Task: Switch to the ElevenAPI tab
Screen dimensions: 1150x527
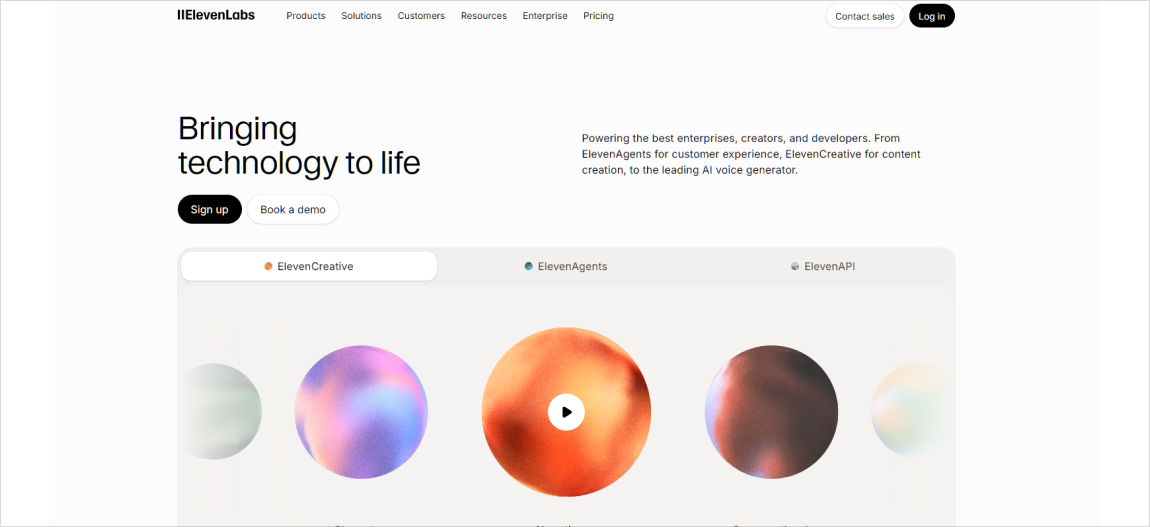Action: [823, 266]
